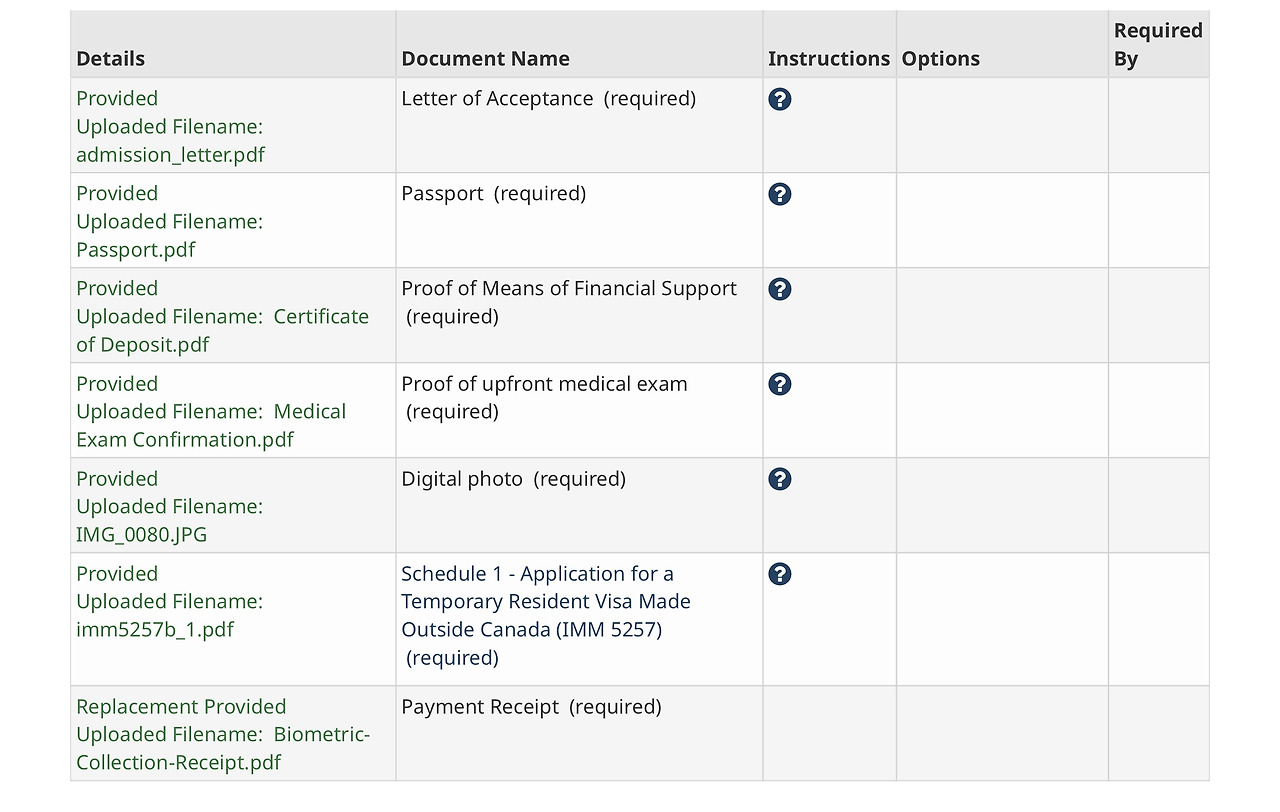Click the imm5257b_1.pdf filename

click(155, 630)
